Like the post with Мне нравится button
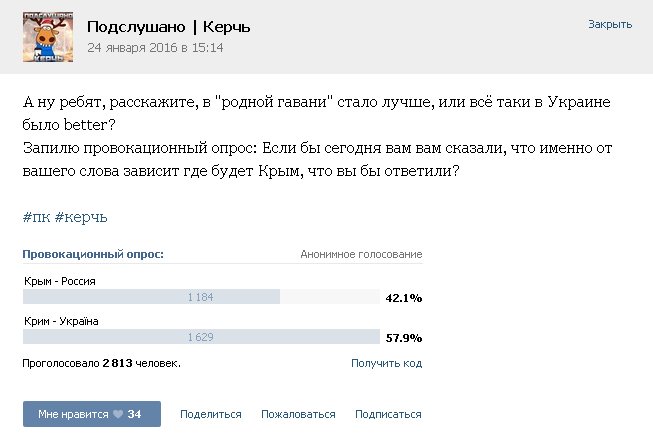 pyautogui.click(x=92, y=414)
